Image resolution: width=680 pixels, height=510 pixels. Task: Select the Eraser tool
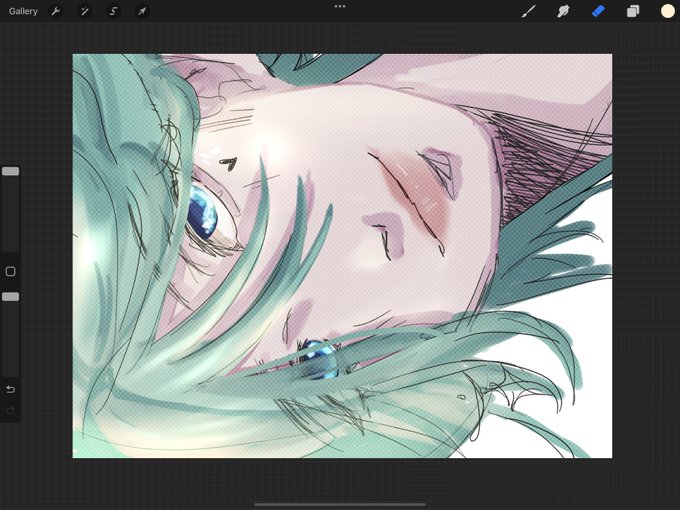(598, 11)
